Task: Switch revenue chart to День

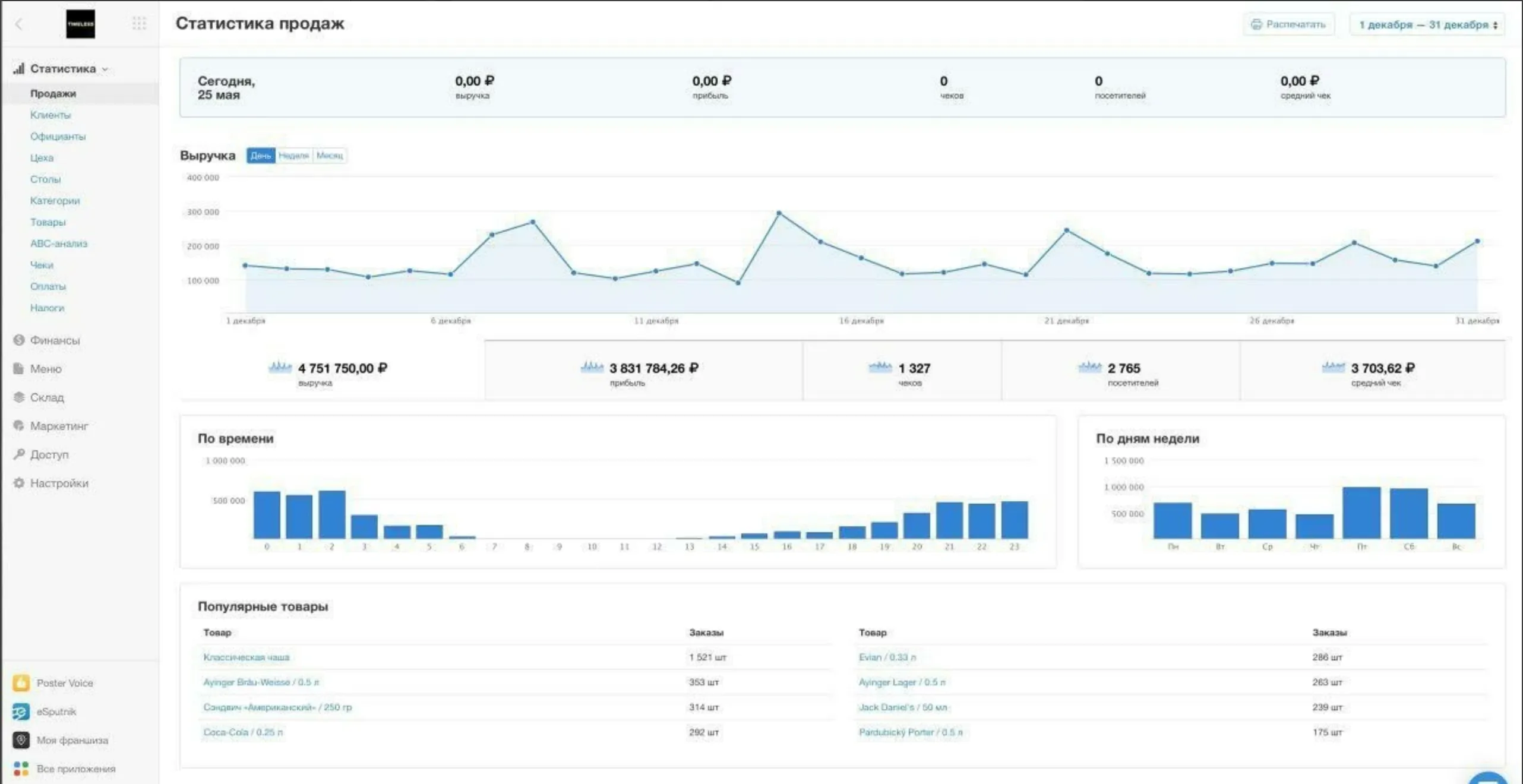Action: tap(261, 155)
